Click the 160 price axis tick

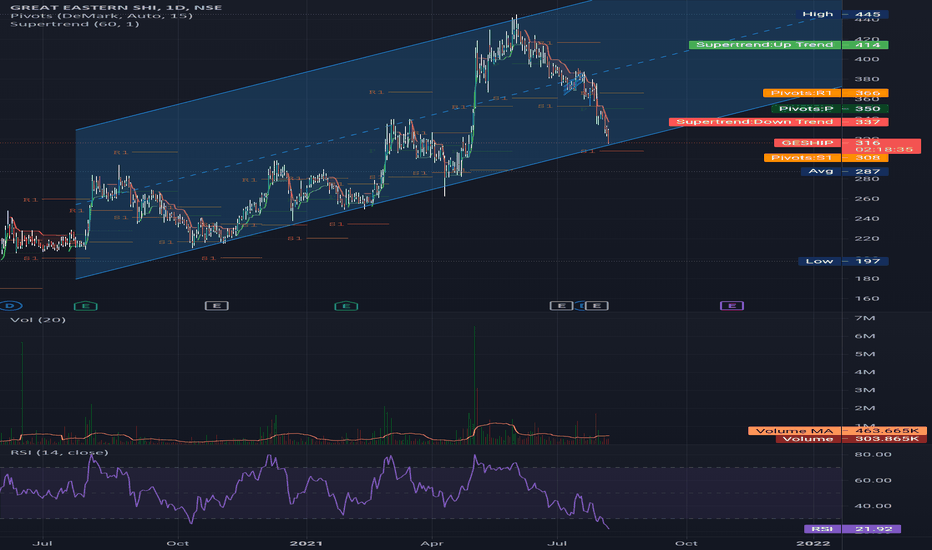(x=867, y=298)
